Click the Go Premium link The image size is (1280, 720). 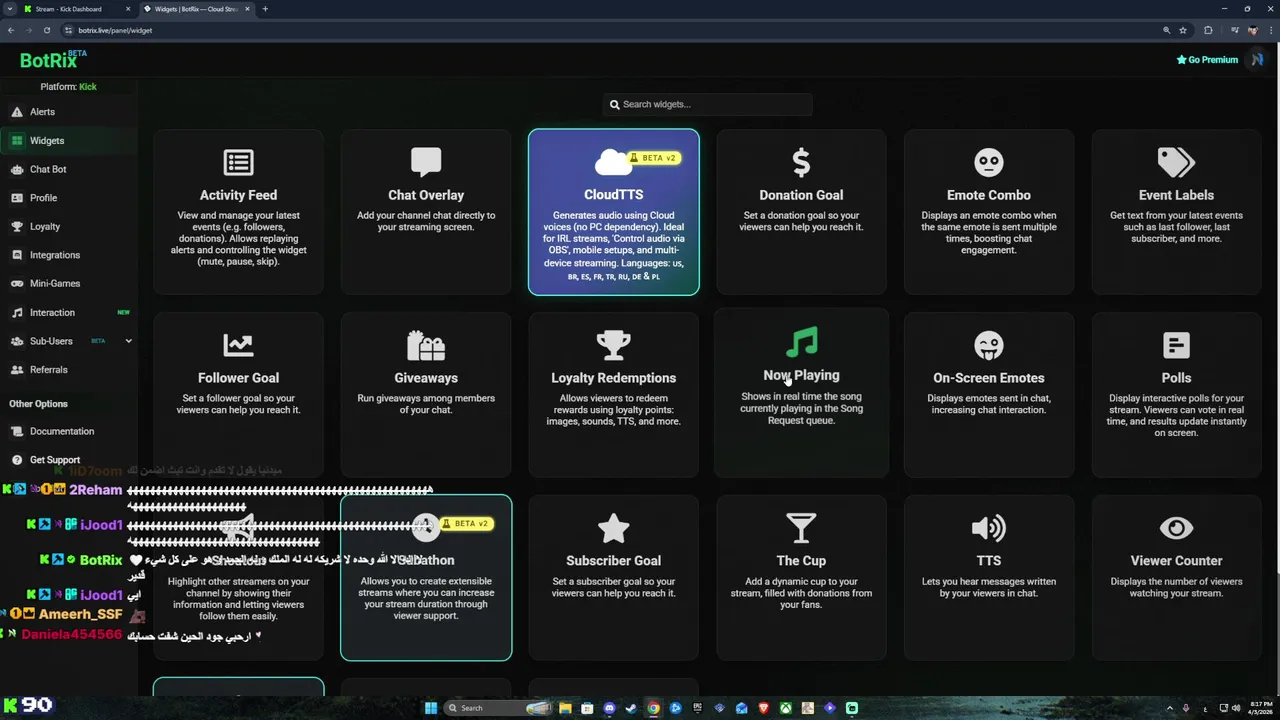1208,60
